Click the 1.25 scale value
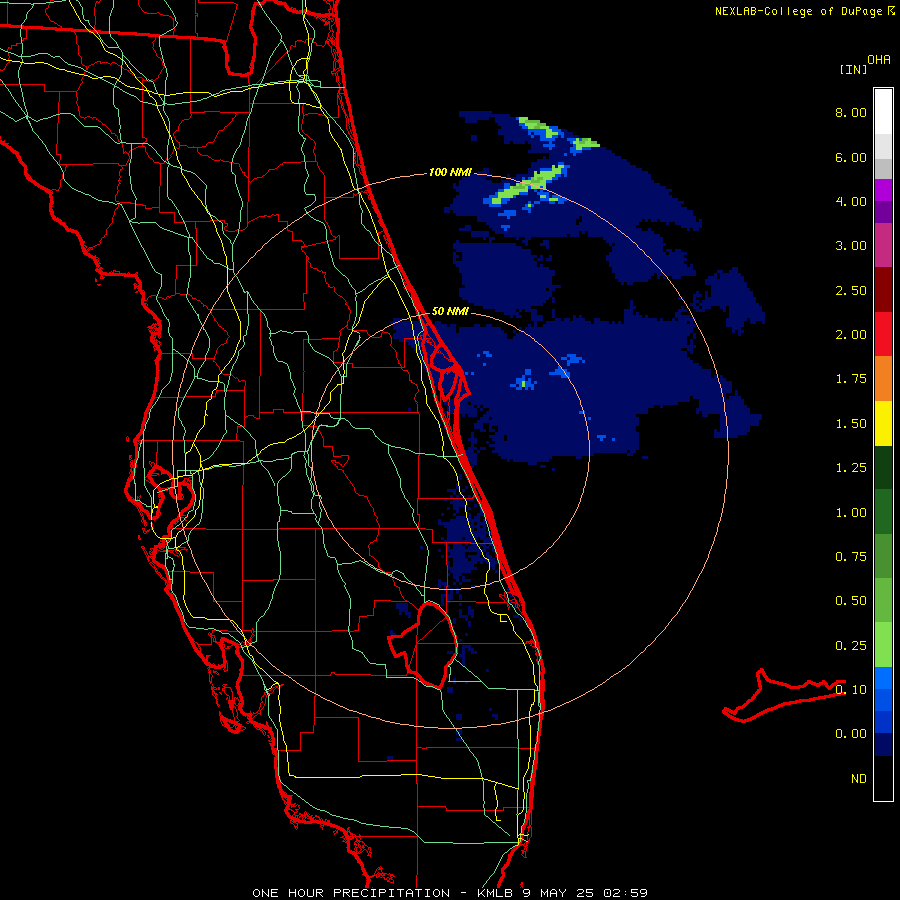This screenshot has width=900, height=900. (851, 468)
